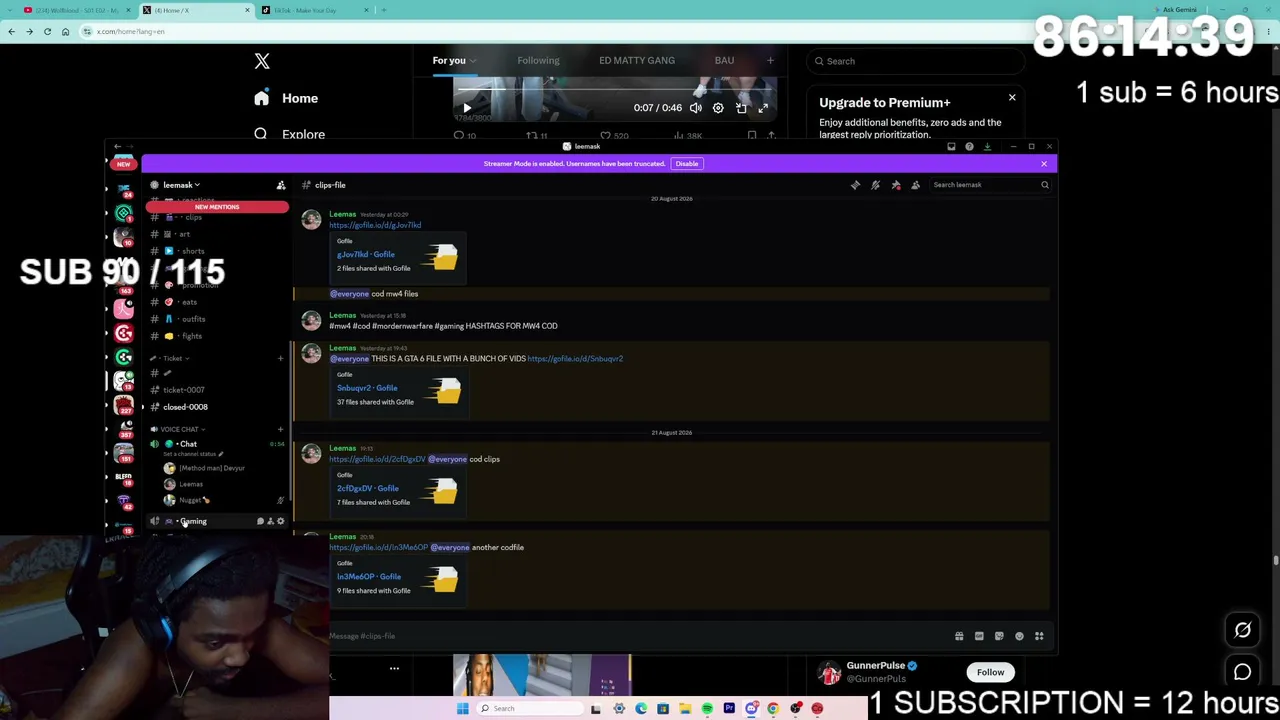Open Discord inbox icon in title bar

[951, 147]
